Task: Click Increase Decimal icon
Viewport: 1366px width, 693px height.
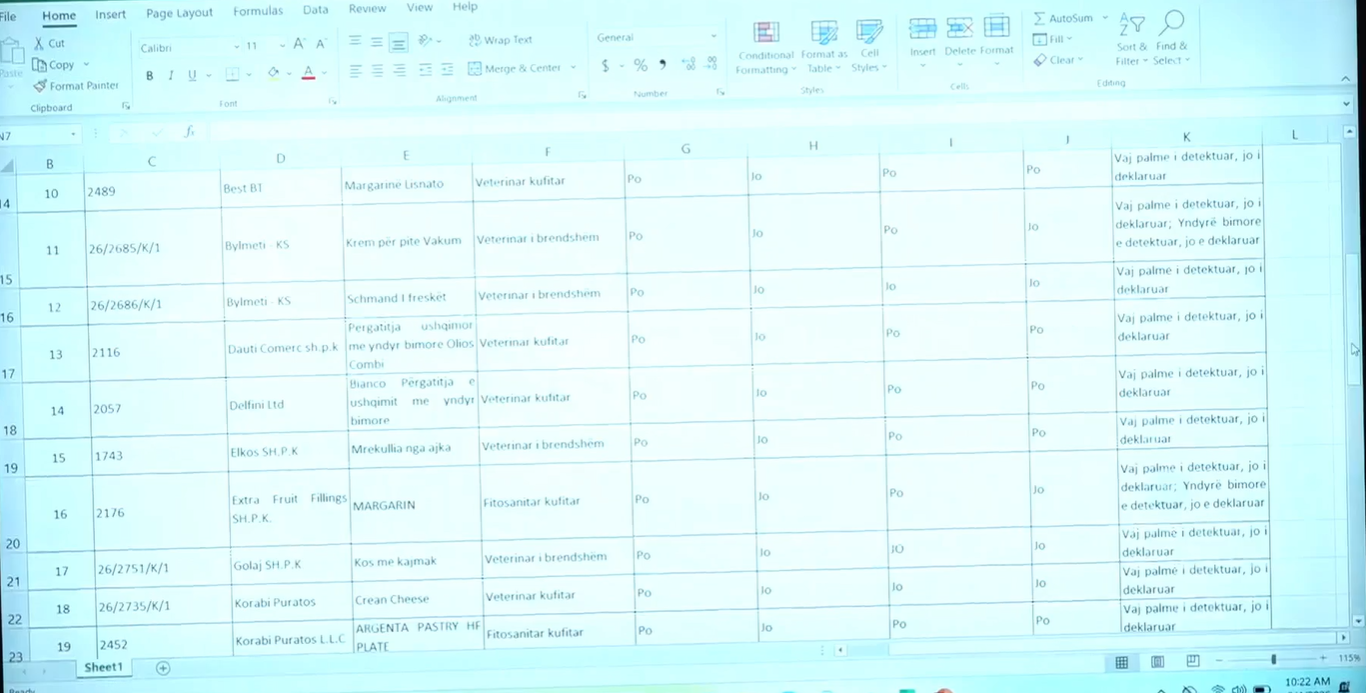Action: [x=688, y=64]
